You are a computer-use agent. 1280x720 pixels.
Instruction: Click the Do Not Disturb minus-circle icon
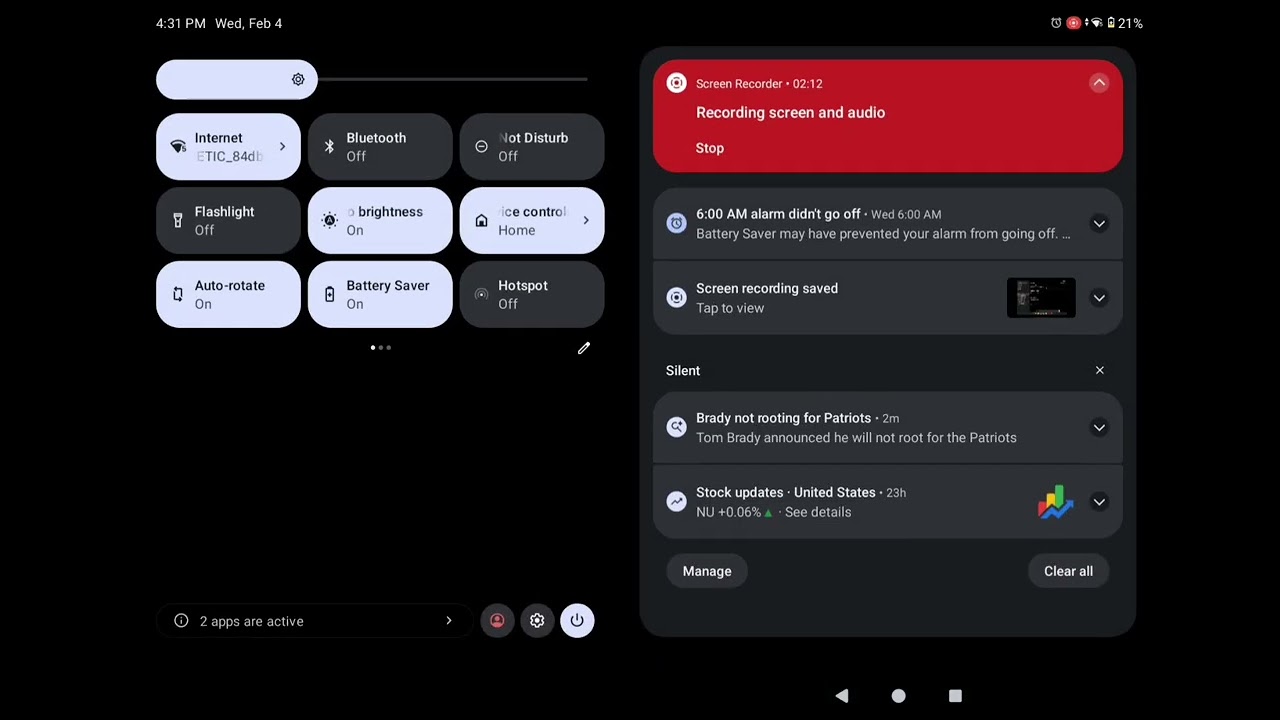tap(481, 147)
